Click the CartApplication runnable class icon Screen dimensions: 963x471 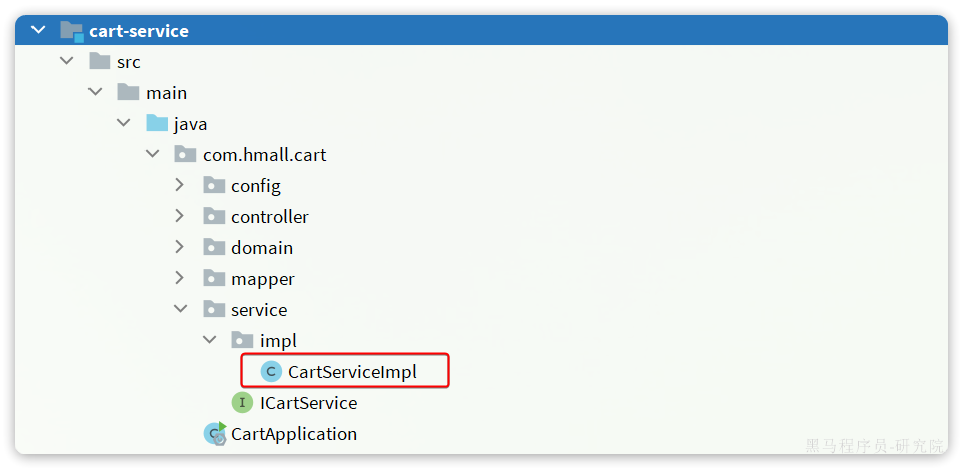pyautogui.click(x=215, y=434)
